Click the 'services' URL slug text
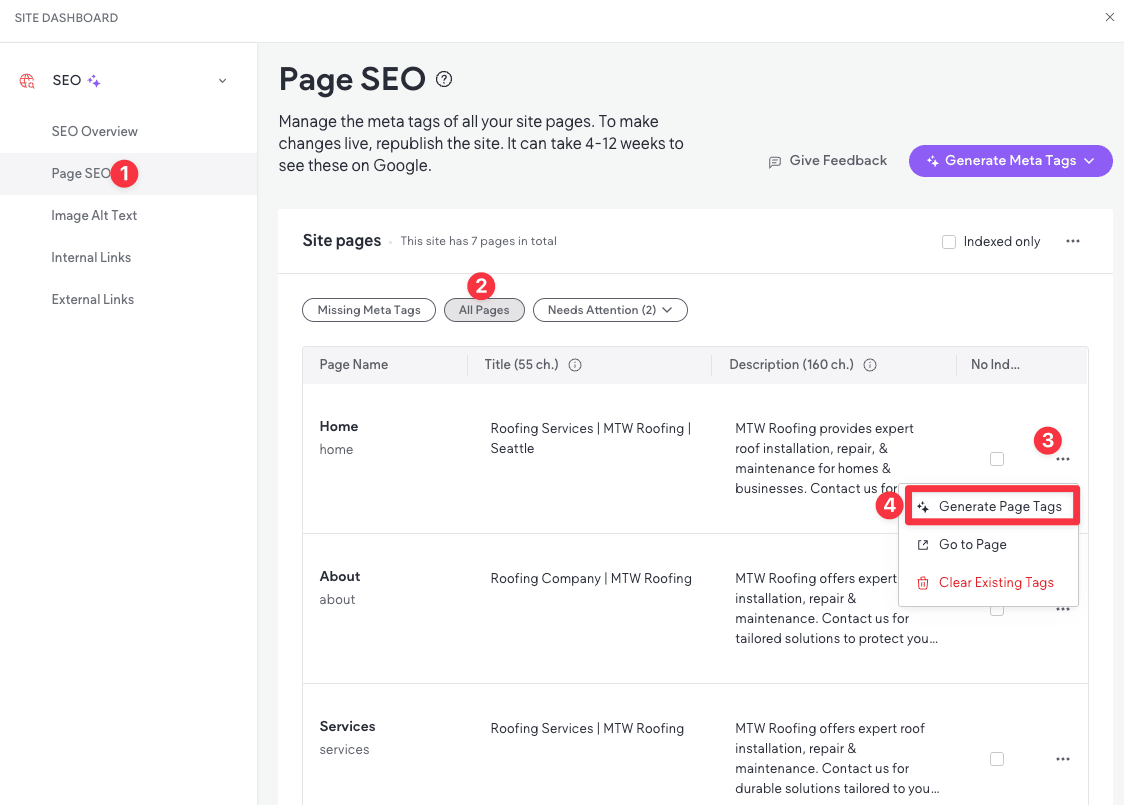The width and height of the screenshot is (1124, 805). [x=344, y=749]
